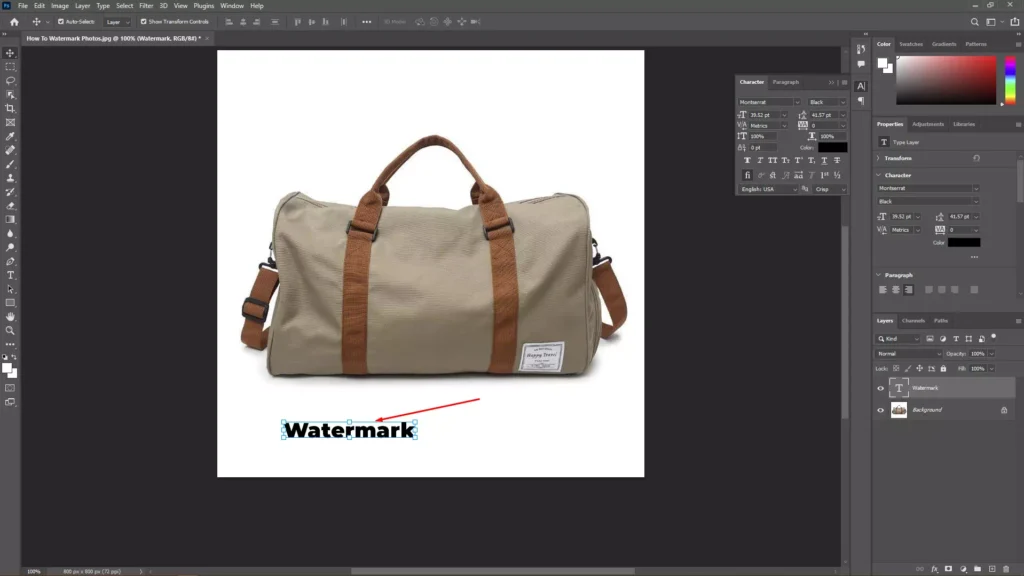The image size is (1024, 576).
Task: Select the Clone Stamp tool
Action: pos(10,178)
